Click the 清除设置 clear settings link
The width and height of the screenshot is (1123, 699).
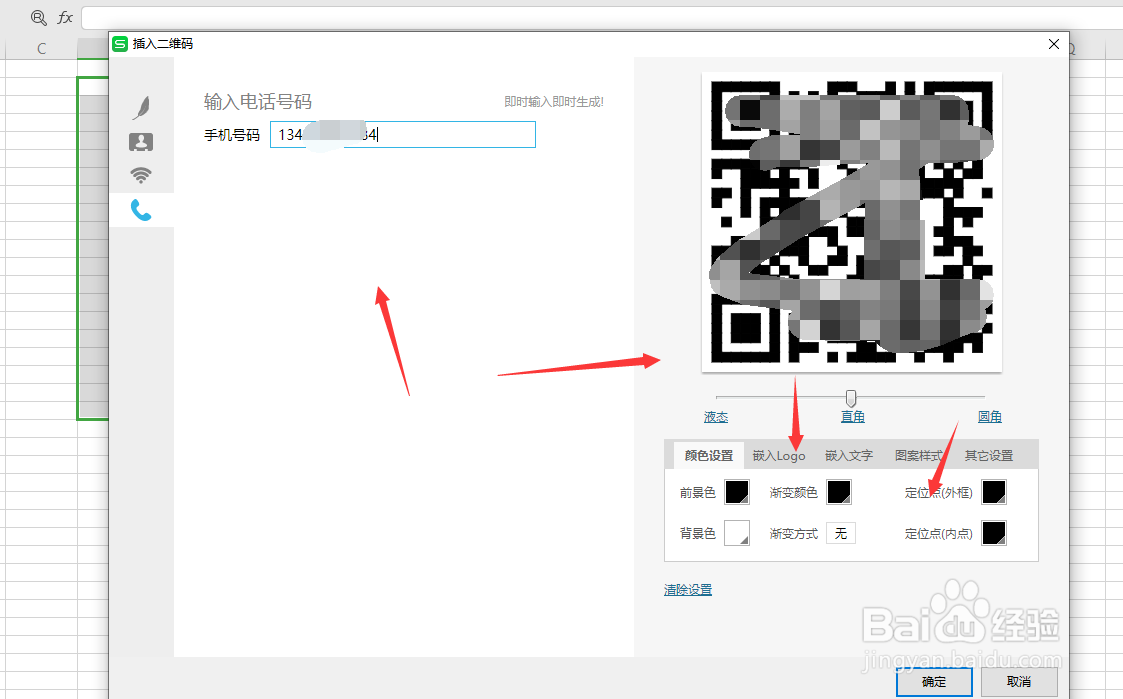click(x=688, y=589)
